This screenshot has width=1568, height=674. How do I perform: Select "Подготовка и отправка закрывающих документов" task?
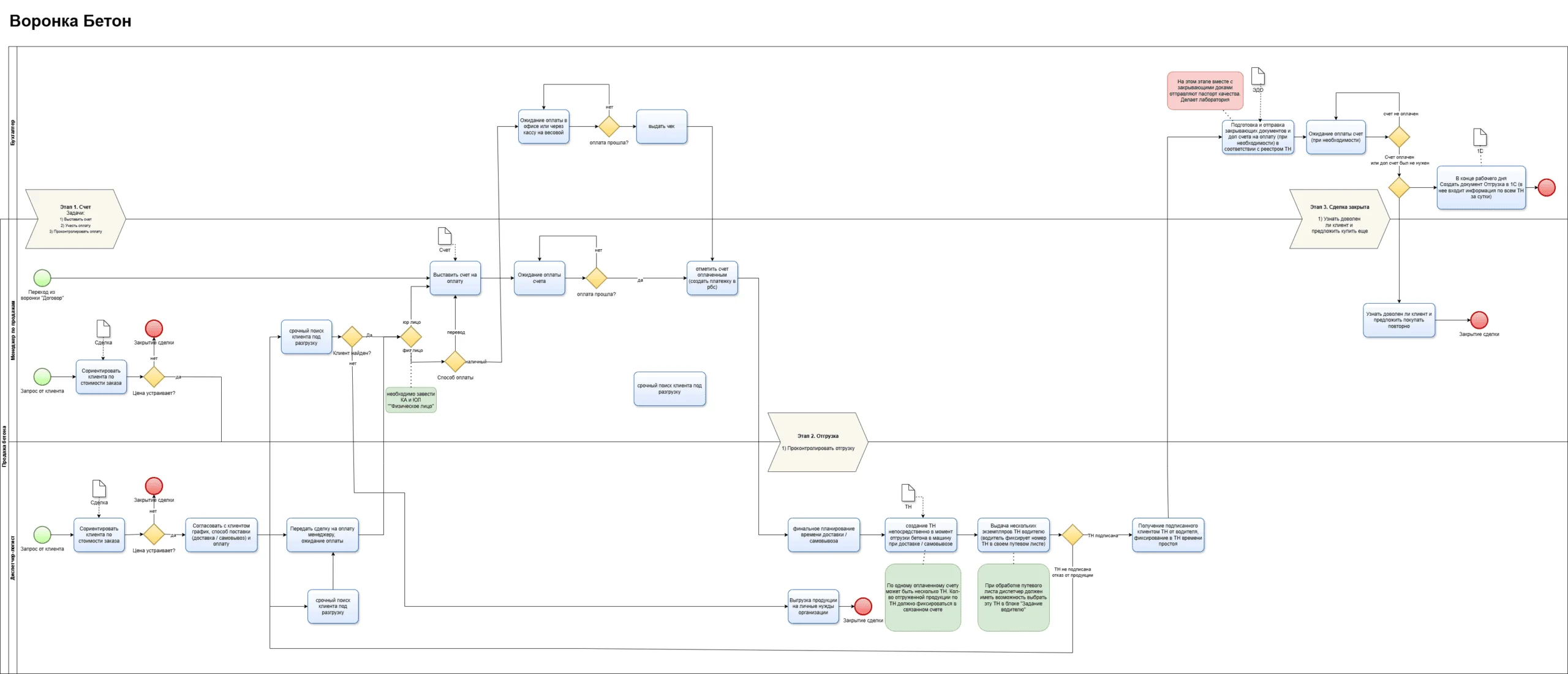click(1258, 137)
